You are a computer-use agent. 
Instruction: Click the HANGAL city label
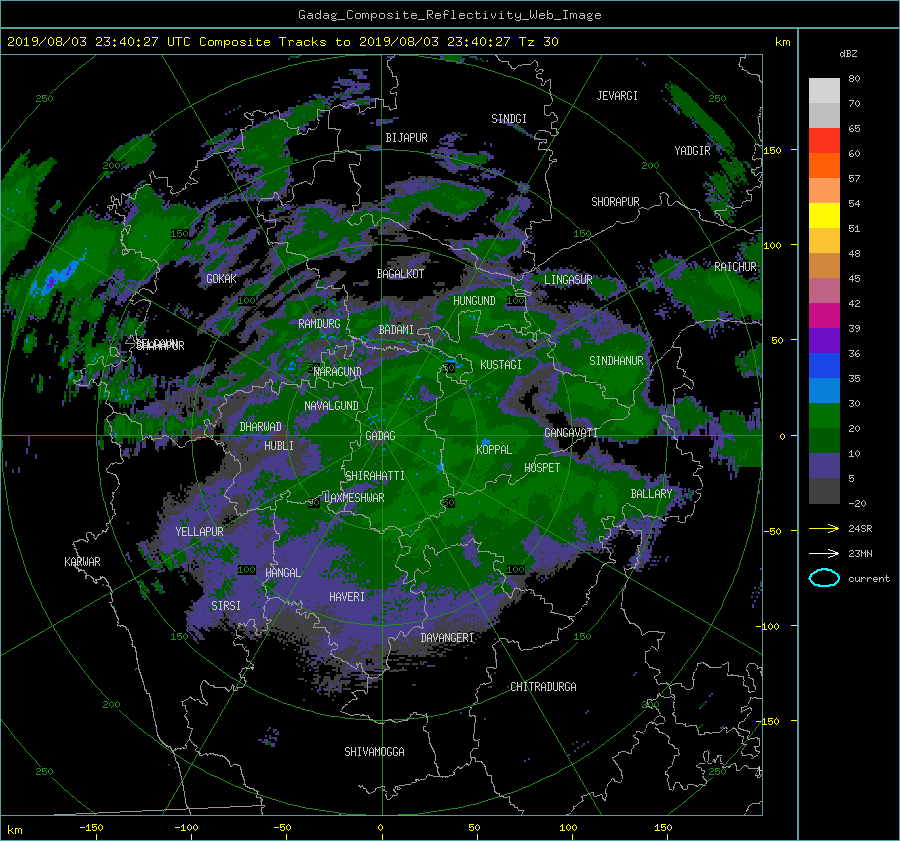(283, 573)
